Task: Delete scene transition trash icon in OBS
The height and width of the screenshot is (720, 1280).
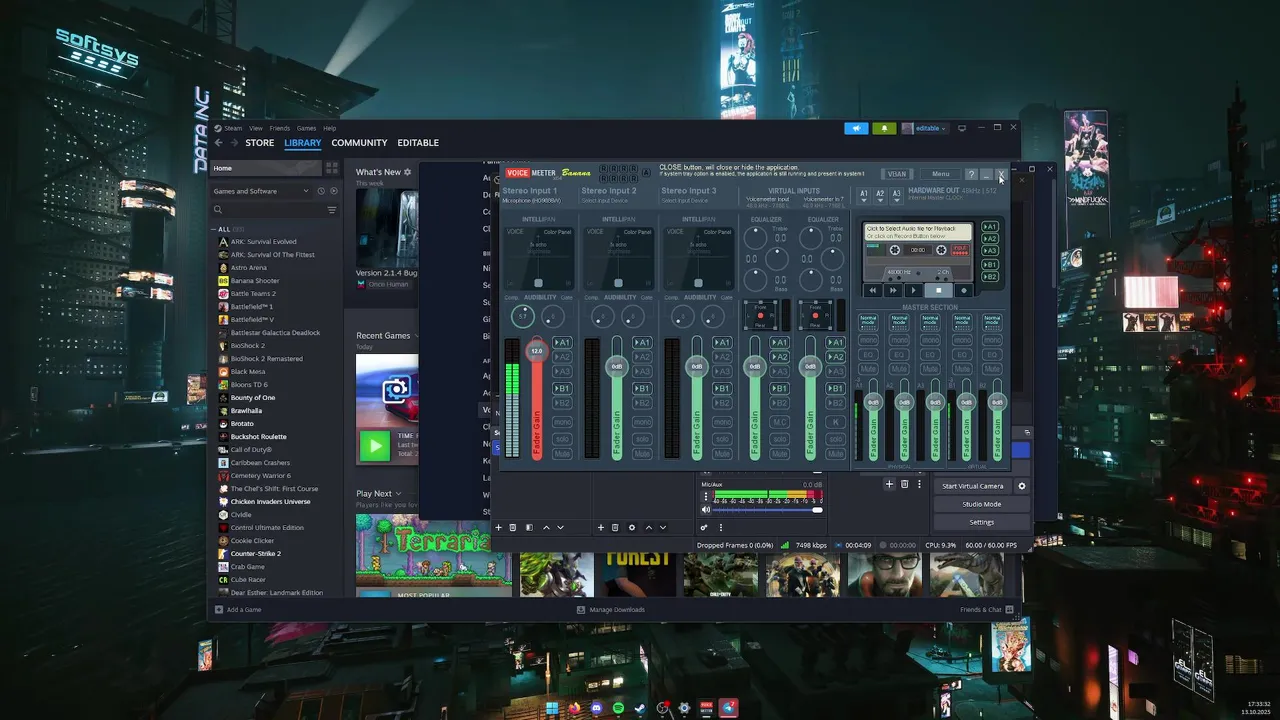Action: coord(904,484)
